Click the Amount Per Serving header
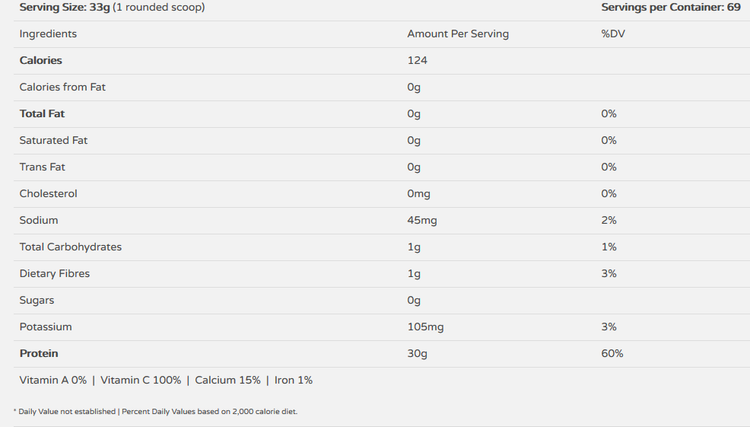Viewport: 750px width, 427px height. click(458, 34)
